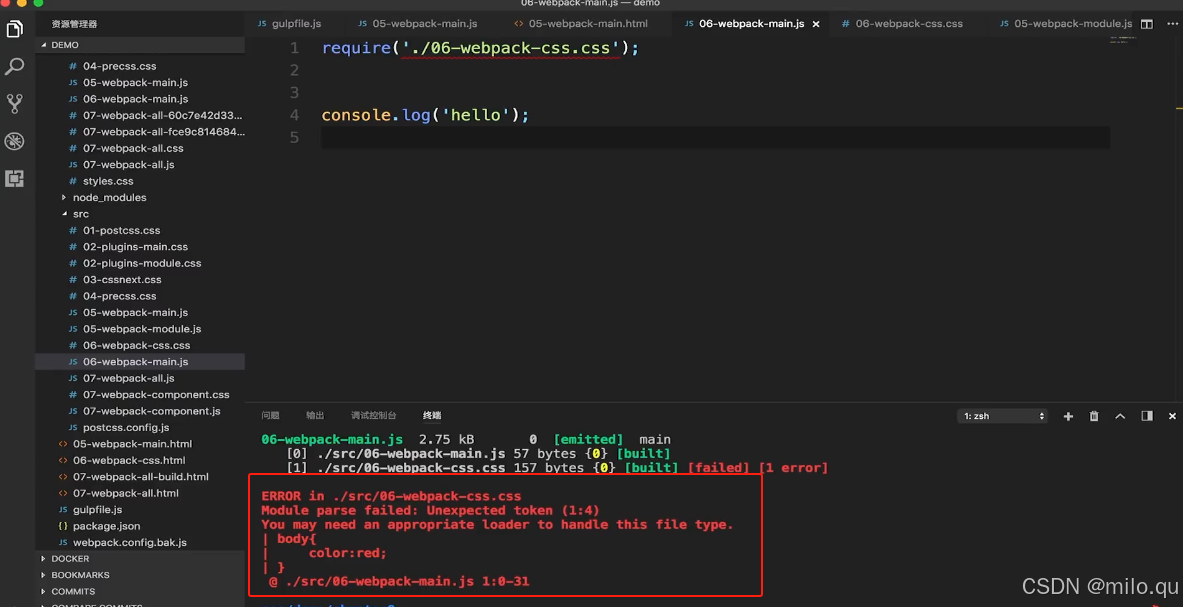The width and height of the screenshot is (1183, 607).
Task: Switch to the gulpfile.js tab
Action: pyautogui.click(x=290, y=24)
